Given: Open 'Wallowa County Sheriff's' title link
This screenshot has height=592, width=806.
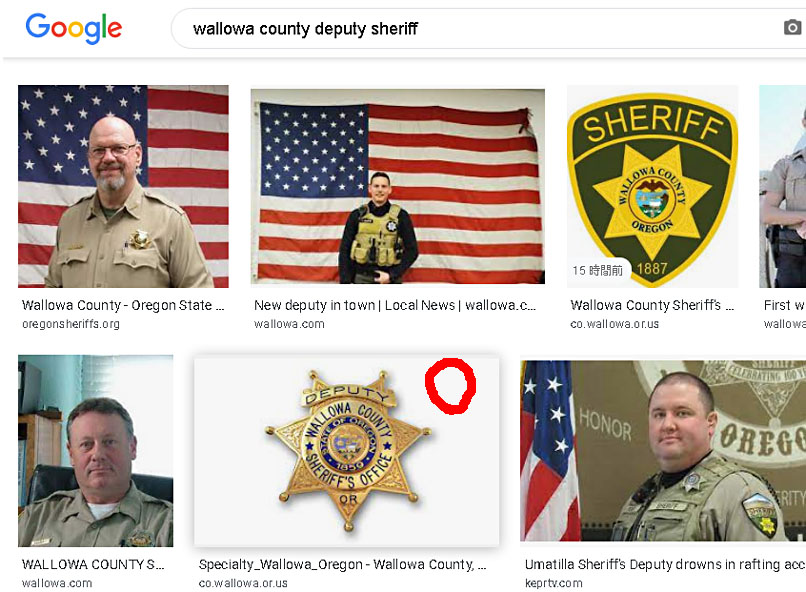Looking at the screenshot, I should [x=652, y=305].
